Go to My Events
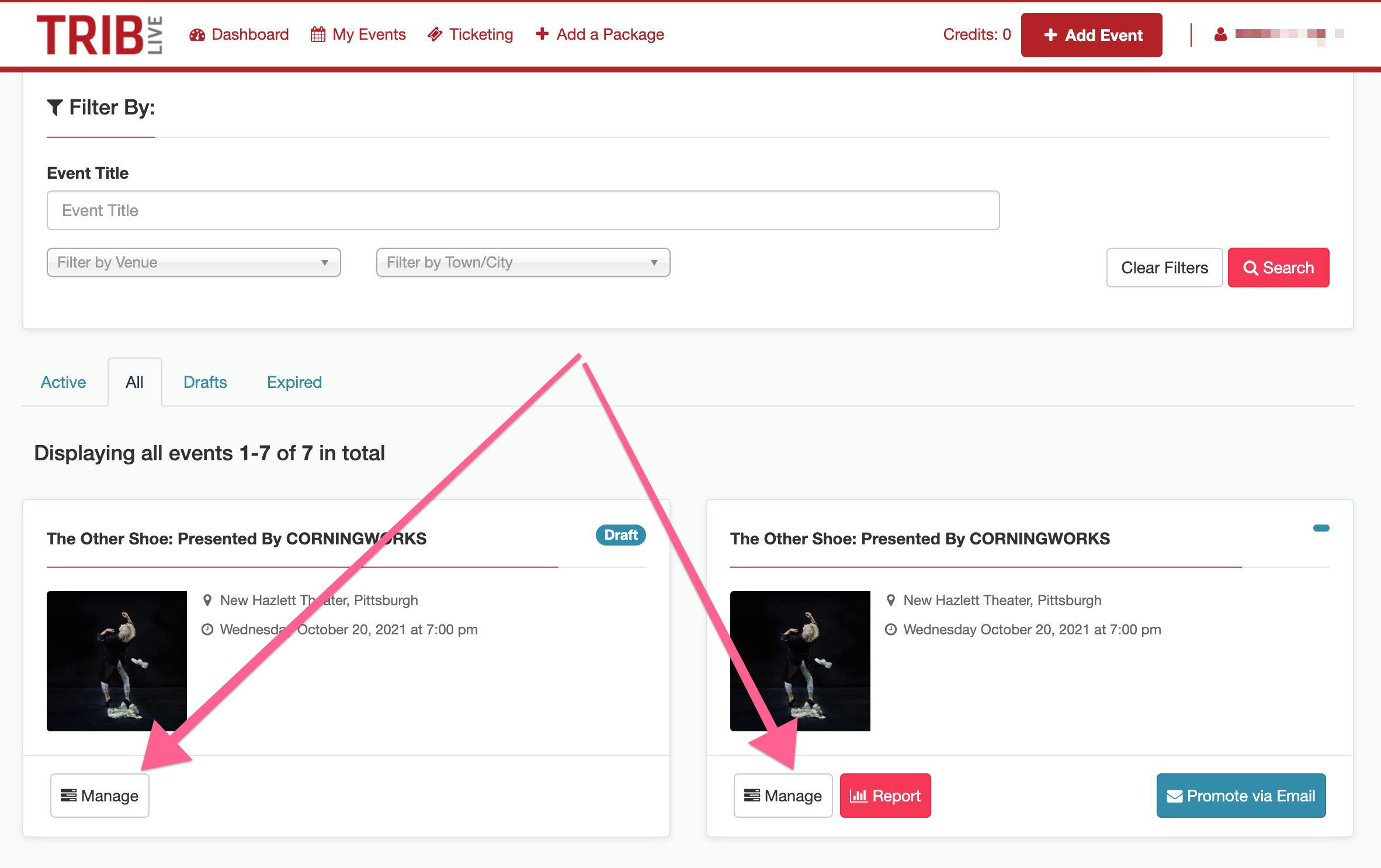Screen dimensions: 1381x868 pos(358,34)
